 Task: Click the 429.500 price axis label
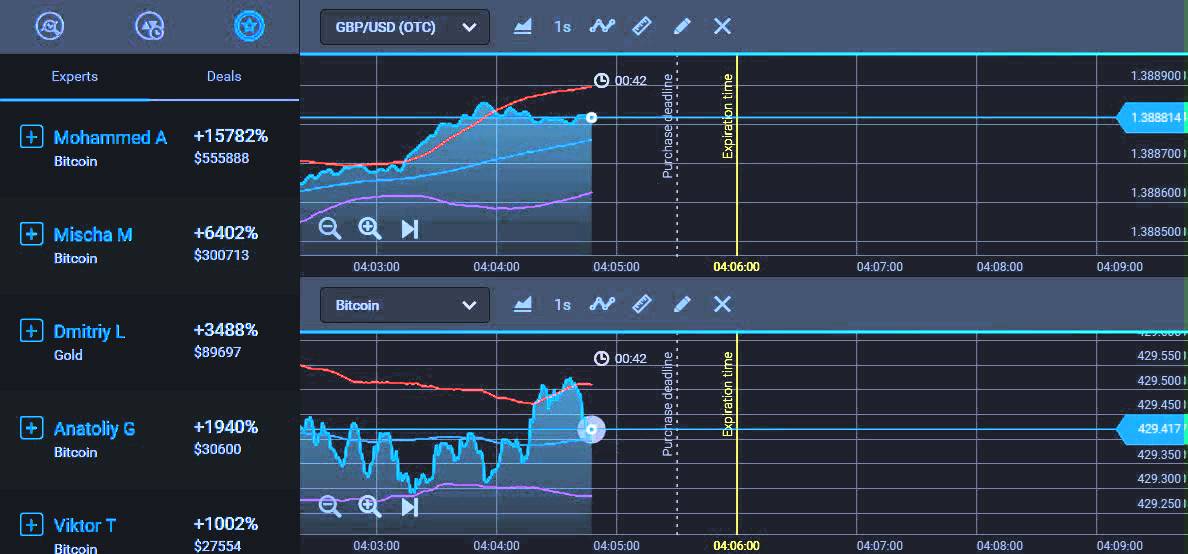point(1159,380)
